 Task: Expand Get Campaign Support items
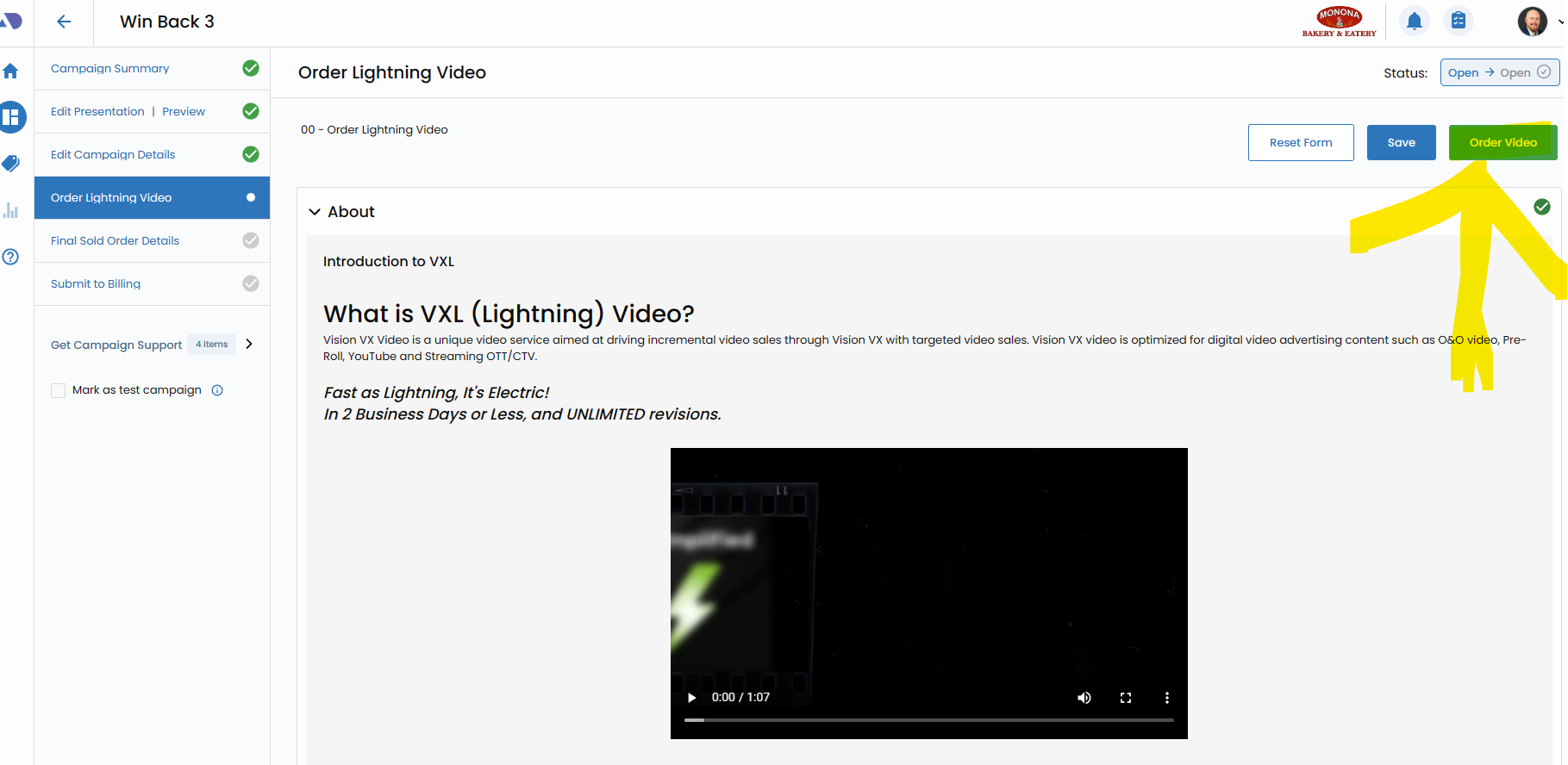pos(249,344)
